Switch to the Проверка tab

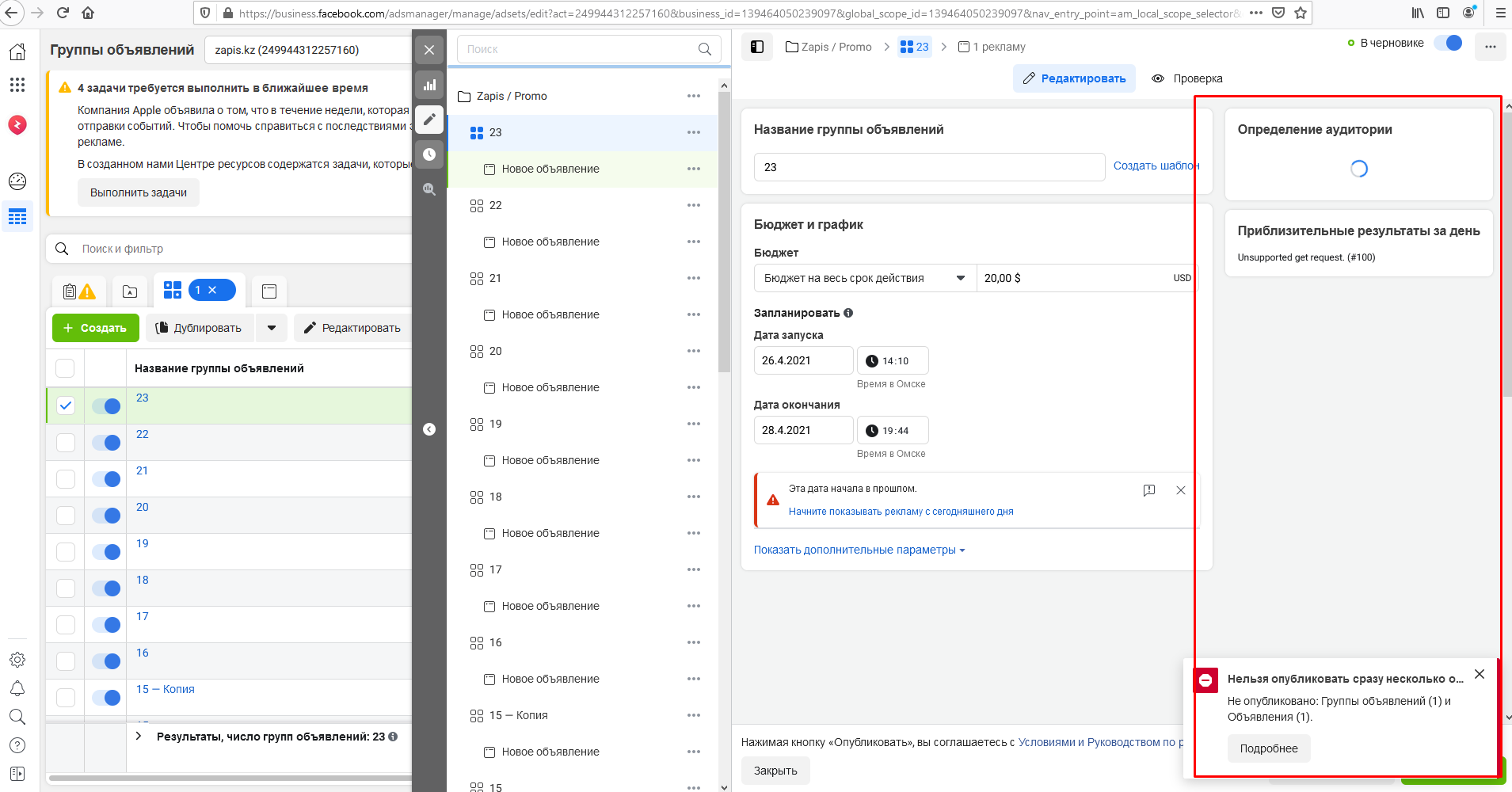pyautogui.click(x=1186, y=78)
